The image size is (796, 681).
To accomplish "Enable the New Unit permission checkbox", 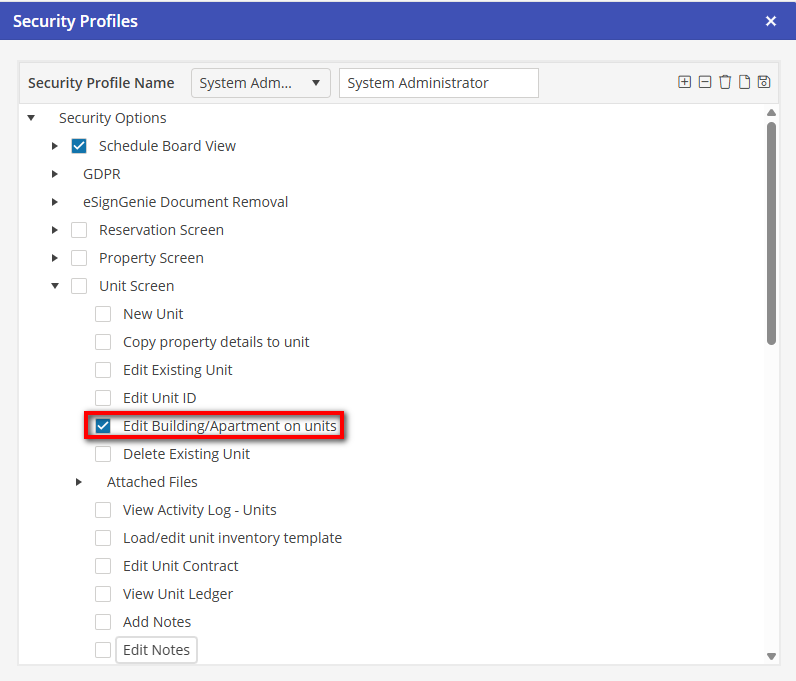I will (x=103, y=314).
